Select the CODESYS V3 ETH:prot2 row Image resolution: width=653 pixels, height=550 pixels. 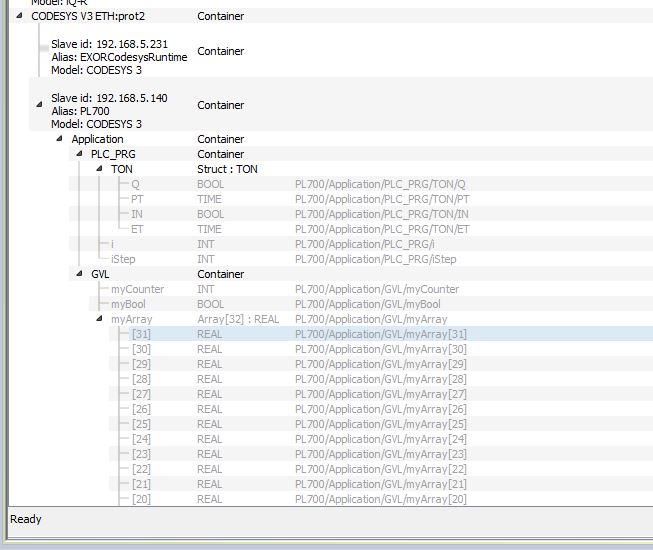click(88, 16)
